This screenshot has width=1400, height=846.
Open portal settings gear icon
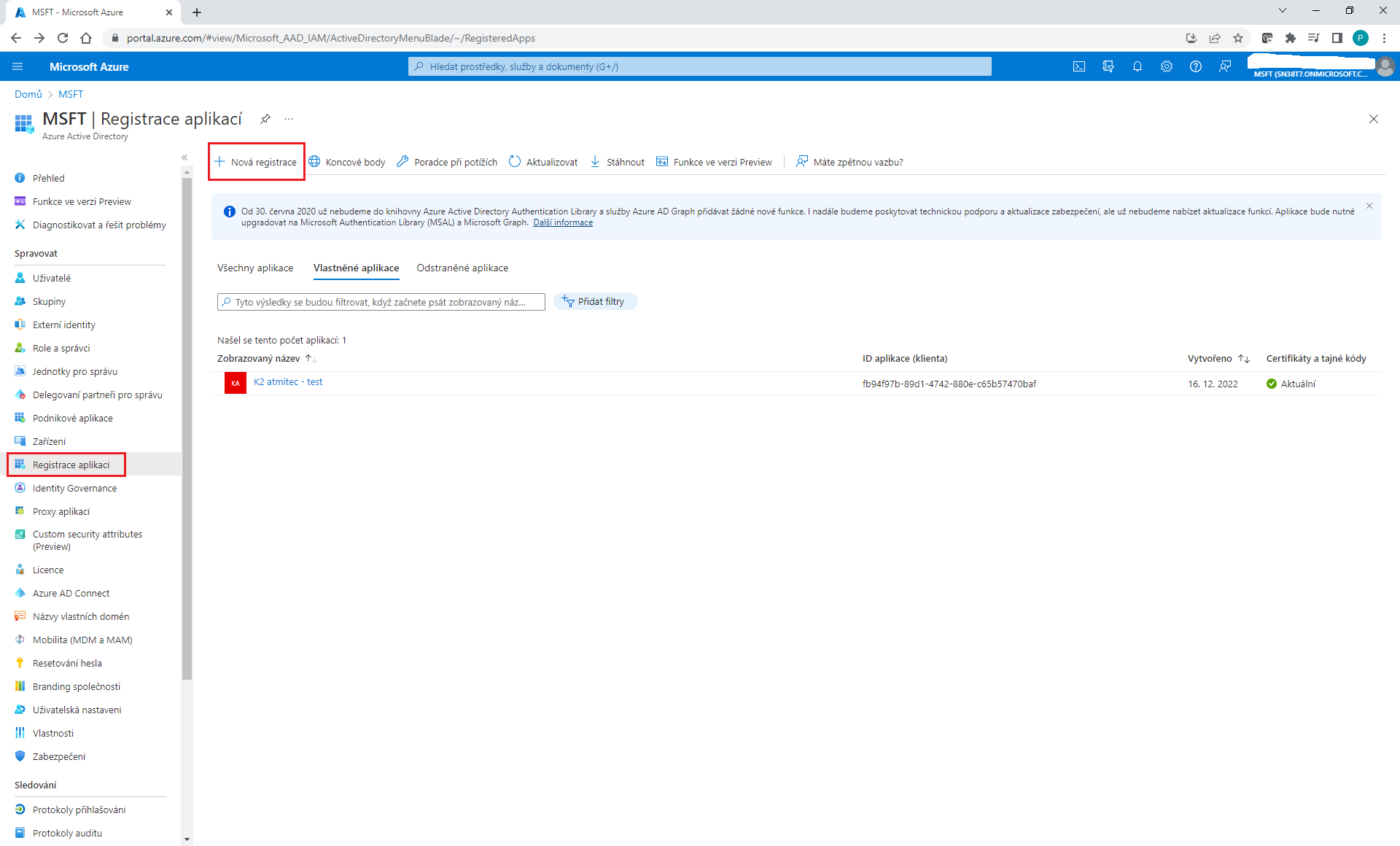(1167, 66)
